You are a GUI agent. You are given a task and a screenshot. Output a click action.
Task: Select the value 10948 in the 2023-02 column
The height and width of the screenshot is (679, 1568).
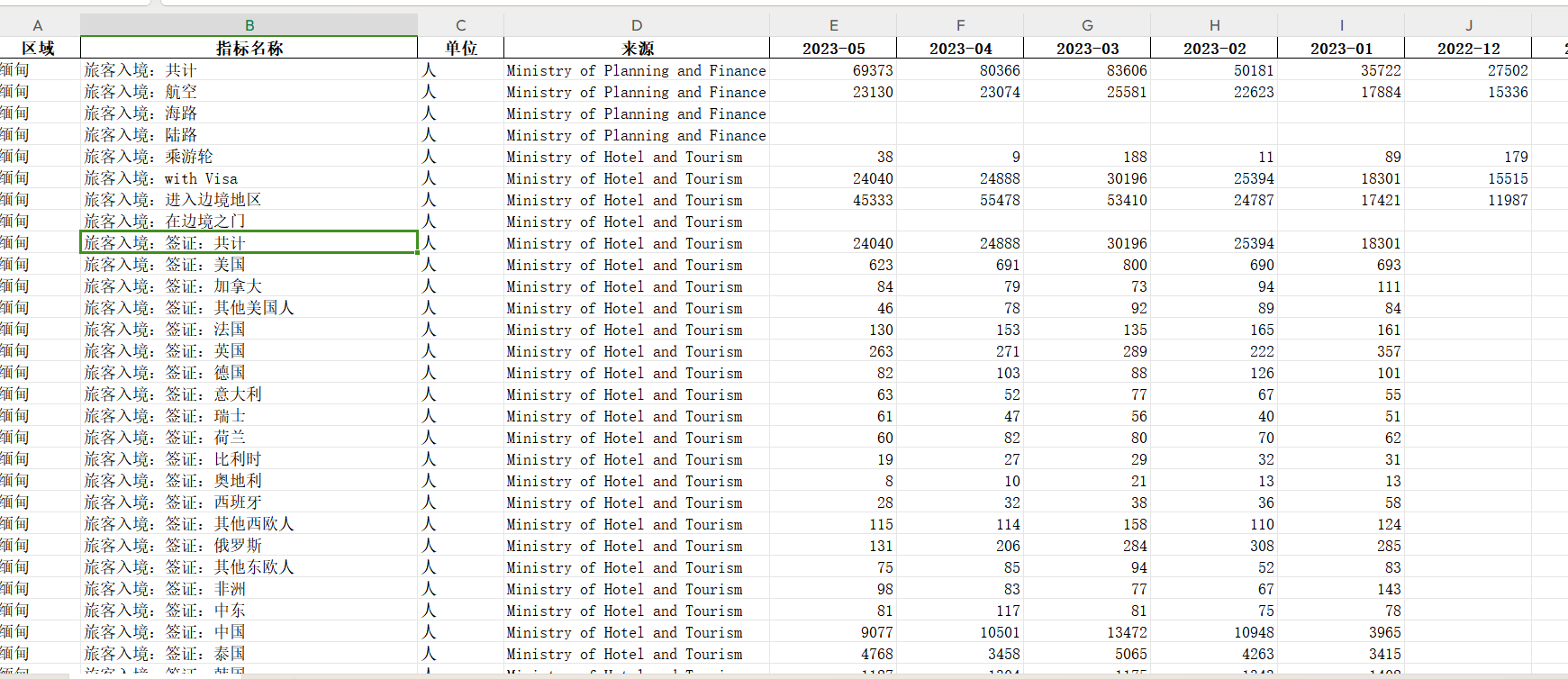click(1214, 631)
